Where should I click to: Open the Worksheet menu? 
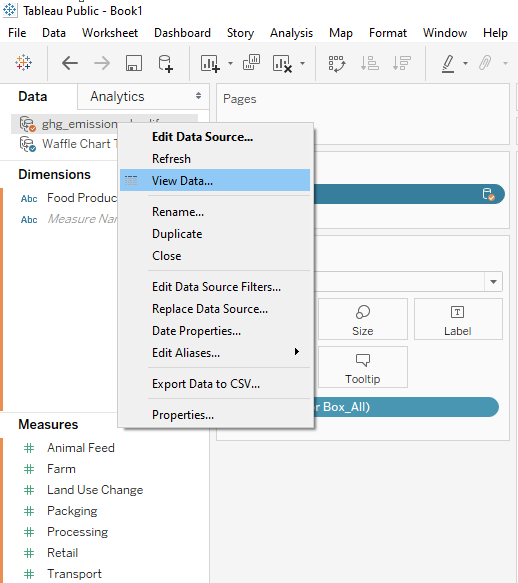(x=110, y=33)
